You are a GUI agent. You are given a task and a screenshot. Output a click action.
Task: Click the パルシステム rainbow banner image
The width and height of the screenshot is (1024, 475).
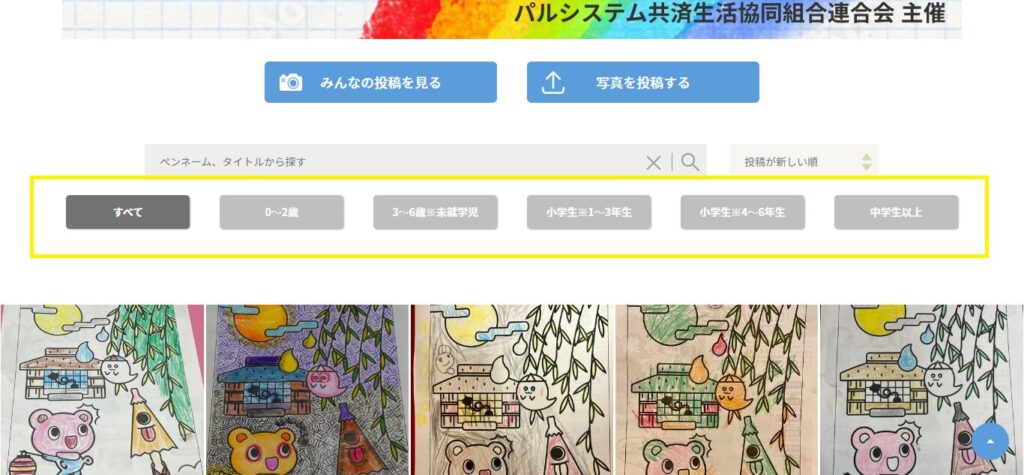[x=512, y=19]
